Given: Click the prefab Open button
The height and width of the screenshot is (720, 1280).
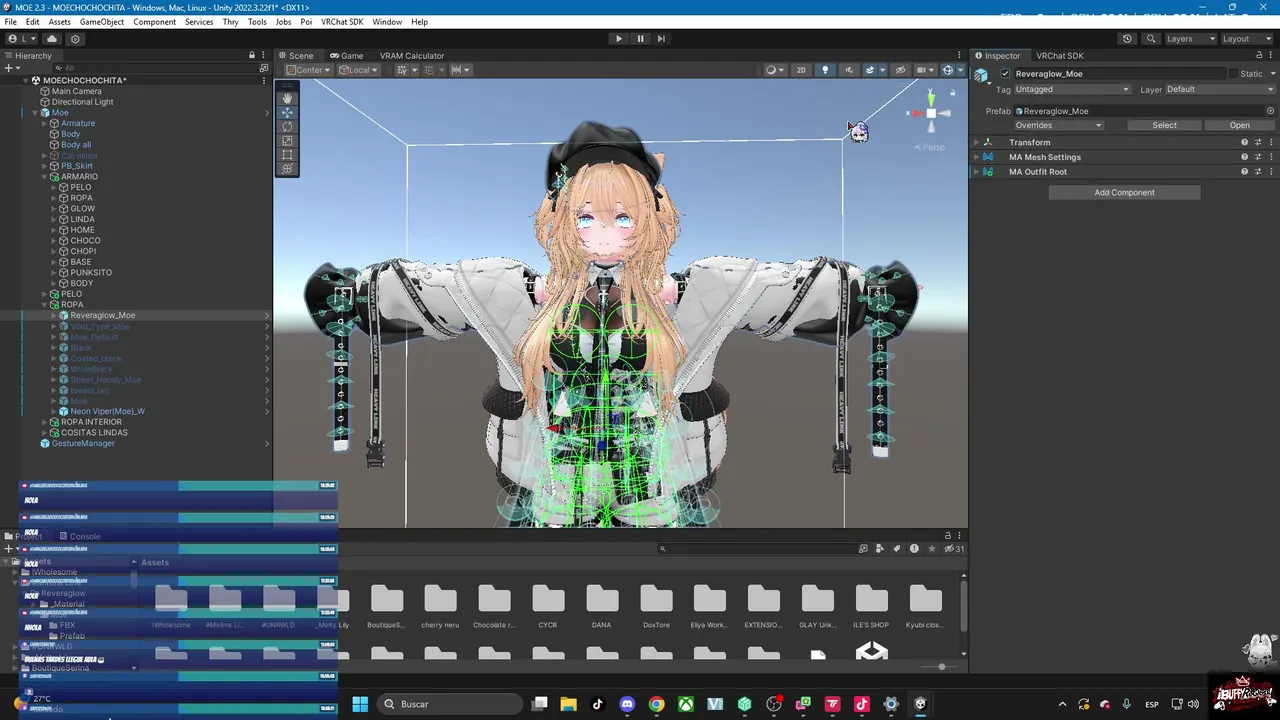Looking at the screenshot, I should click(x=1239, y=125).
